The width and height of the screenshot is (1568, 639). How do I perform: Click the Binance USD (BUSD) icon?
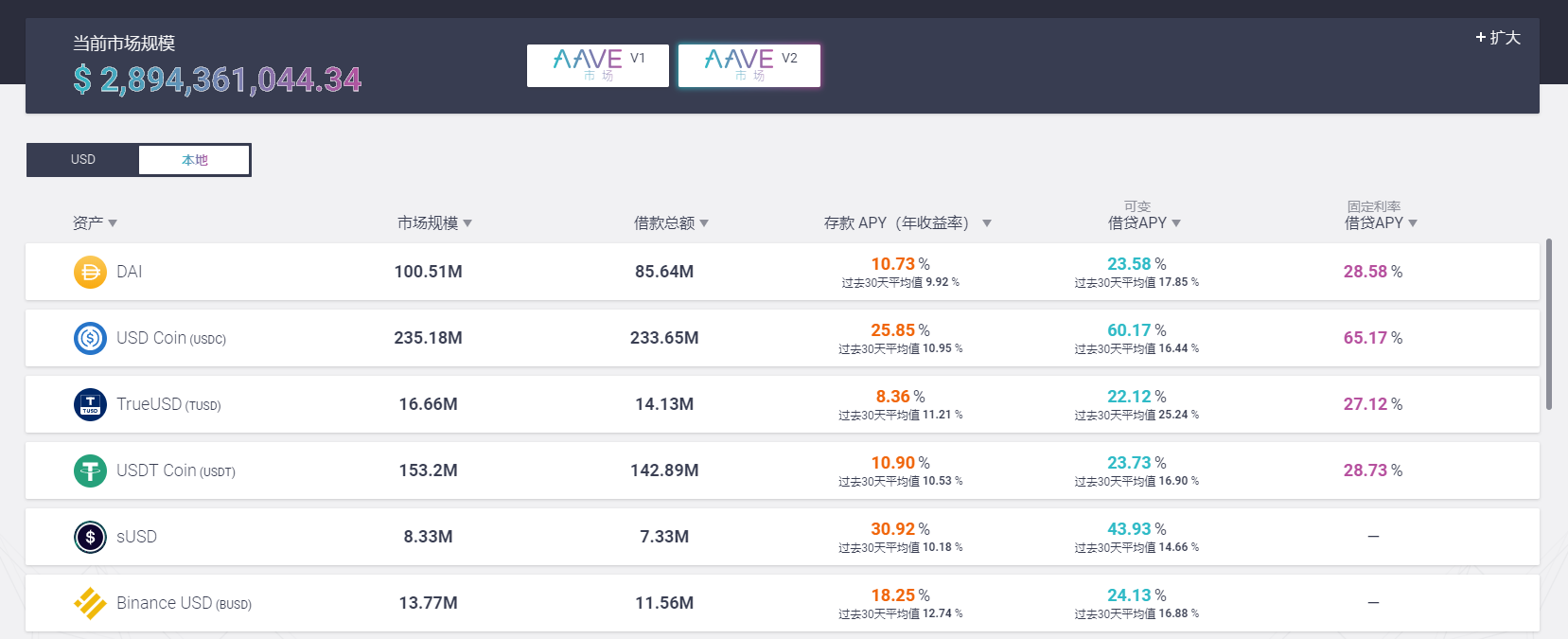point(90,603)
